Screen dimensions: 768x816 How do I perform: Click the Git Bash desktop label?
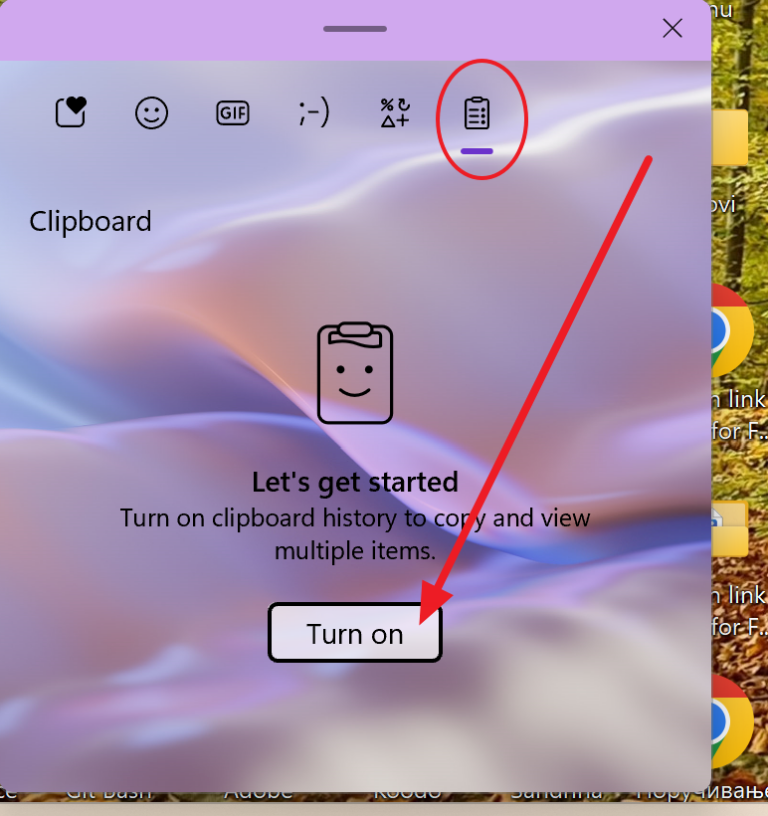109,795
